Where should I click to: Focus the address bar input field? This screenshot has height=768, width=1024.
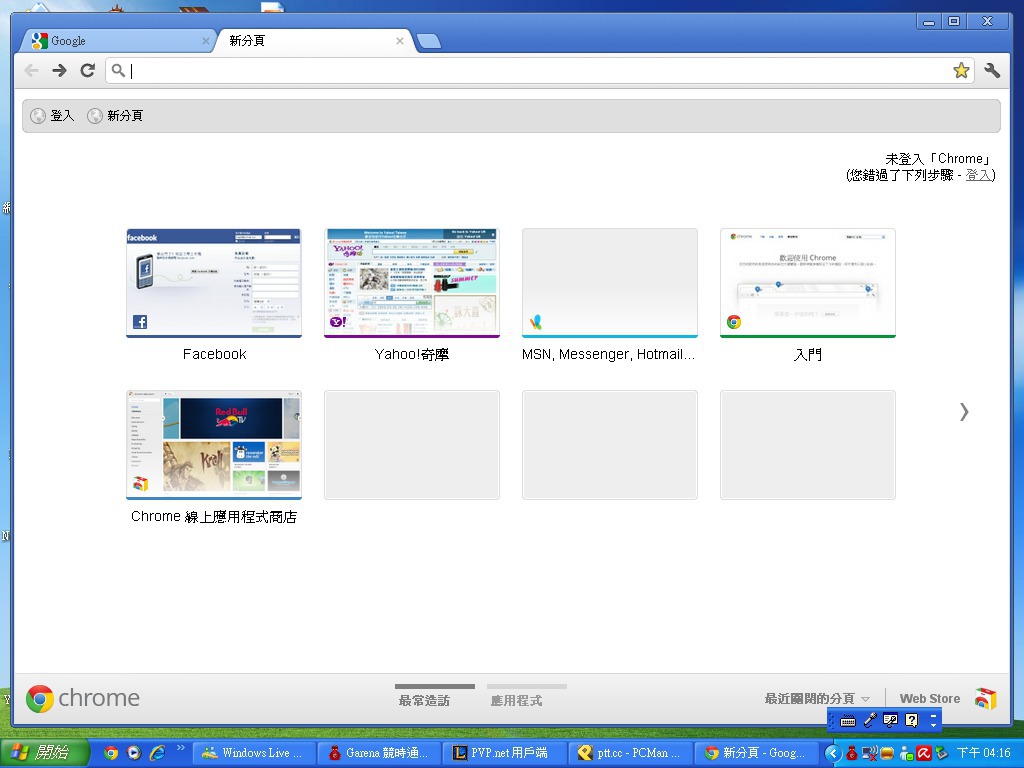[x=539, y=71]
